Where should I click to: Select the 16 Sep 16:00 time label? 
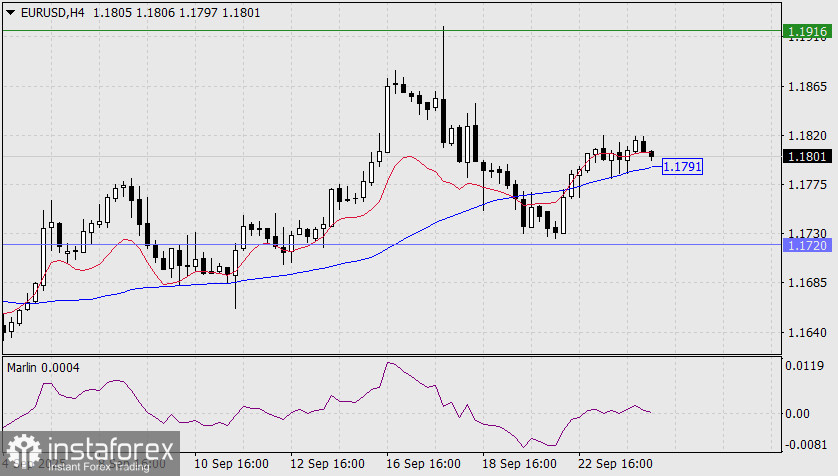[x=423, y=464]
